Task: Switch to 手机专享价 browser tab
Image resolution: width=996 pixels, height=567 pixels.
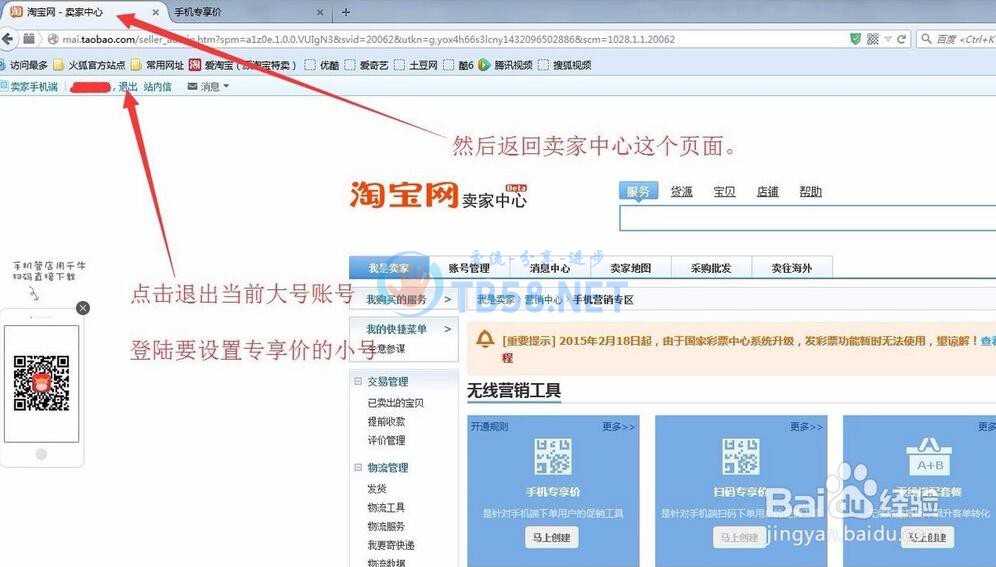Action: (x=249, y=12)
